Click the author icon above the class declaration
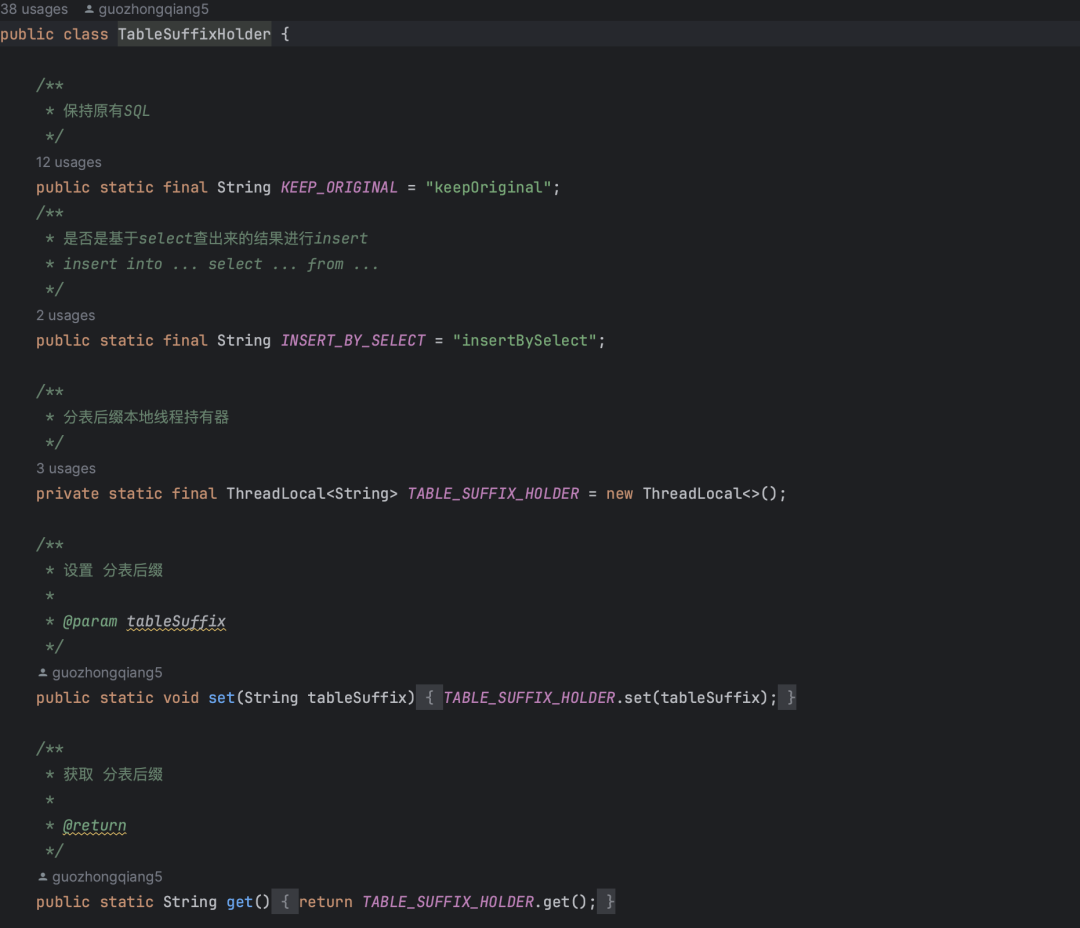The width and height of the screenshot is (1080, 928). 89,9
